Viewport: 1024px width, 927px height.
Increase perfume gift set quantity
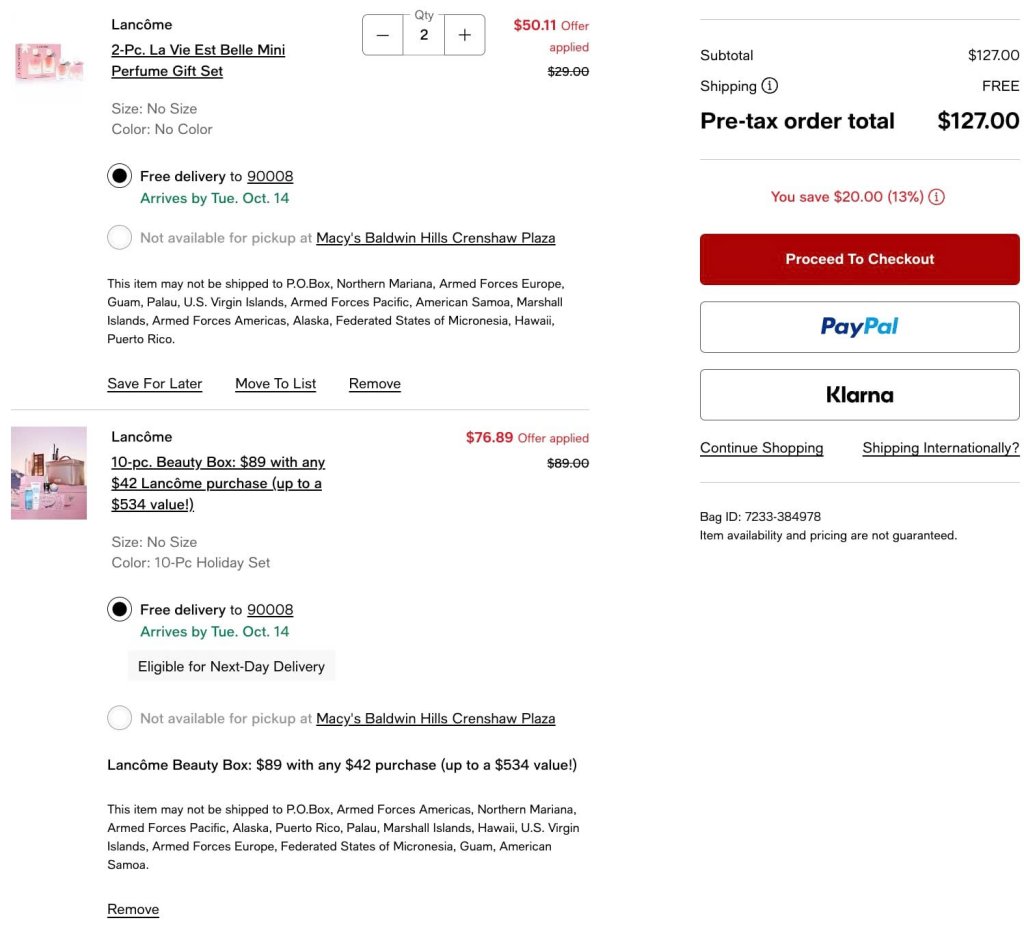tap(464, 35)
